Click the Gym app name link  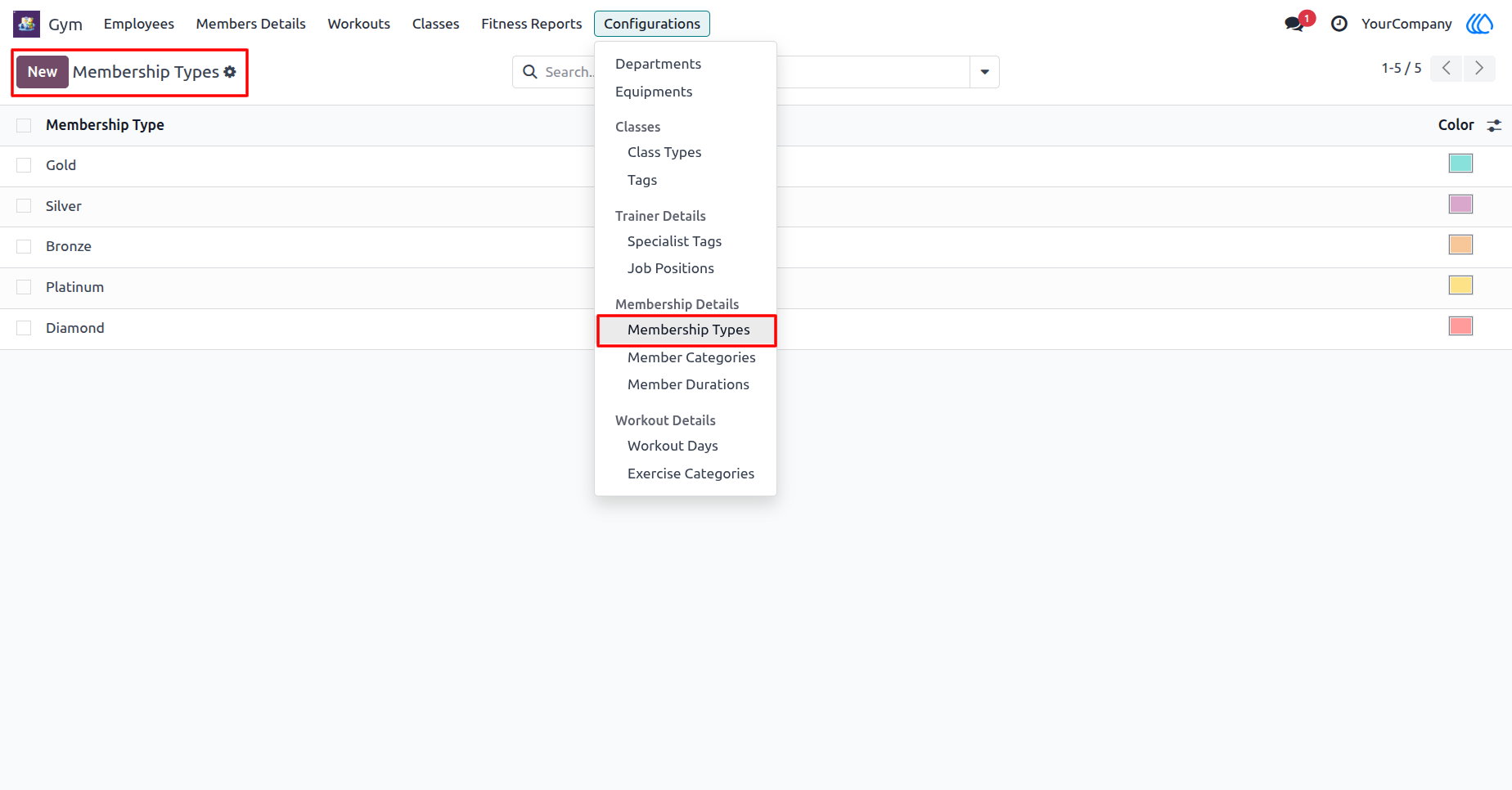(x=65, y=24)
